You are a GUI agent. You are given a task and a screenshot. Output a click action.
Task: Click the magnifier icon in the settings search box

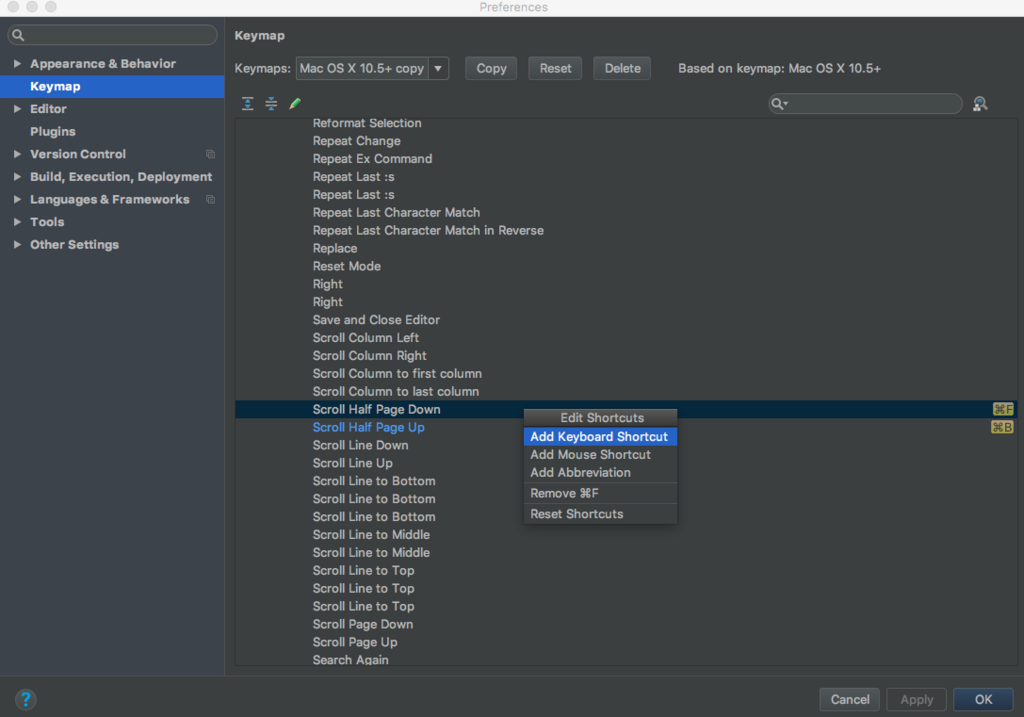(18, 35)
